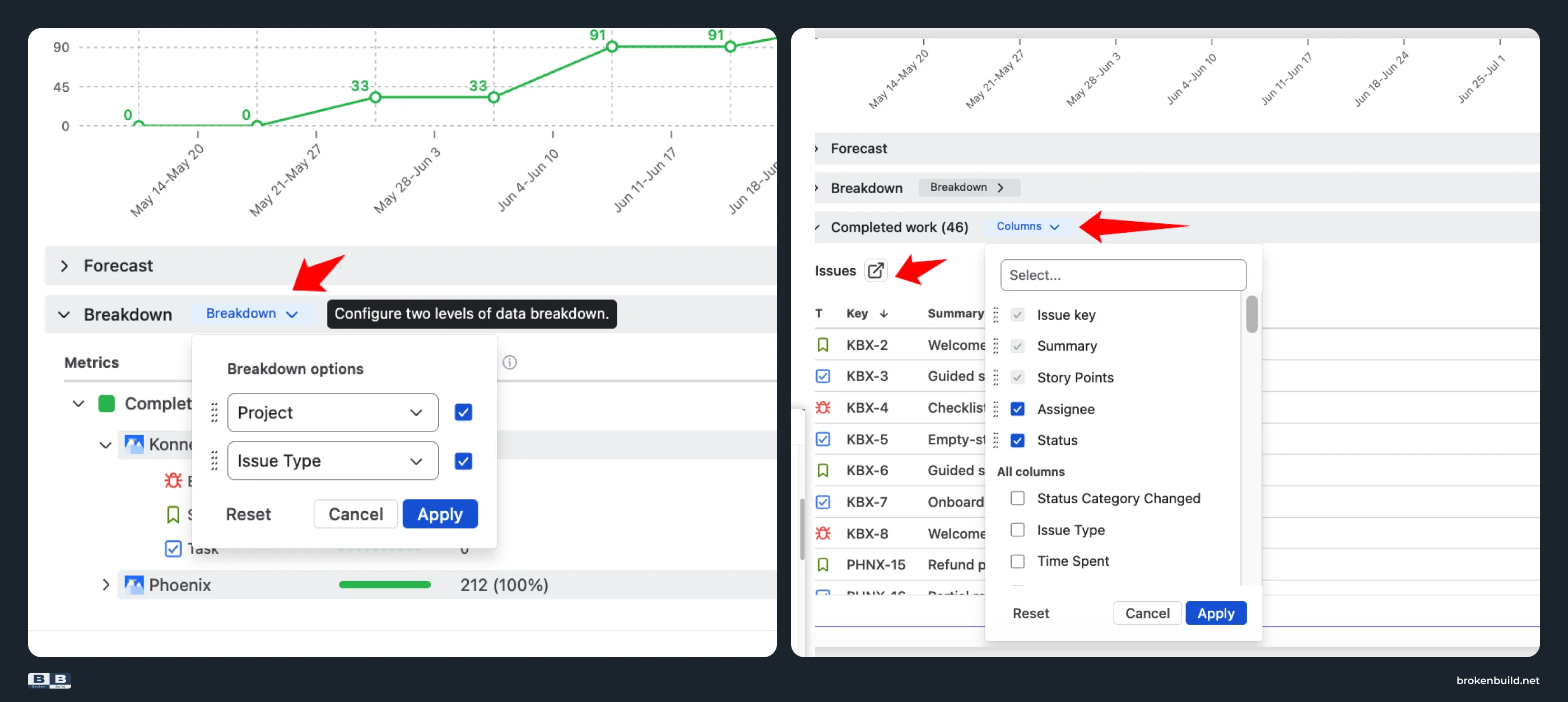
Task: Grab the drag handle beside Issue Type dropdown
Action: (214, 461)
